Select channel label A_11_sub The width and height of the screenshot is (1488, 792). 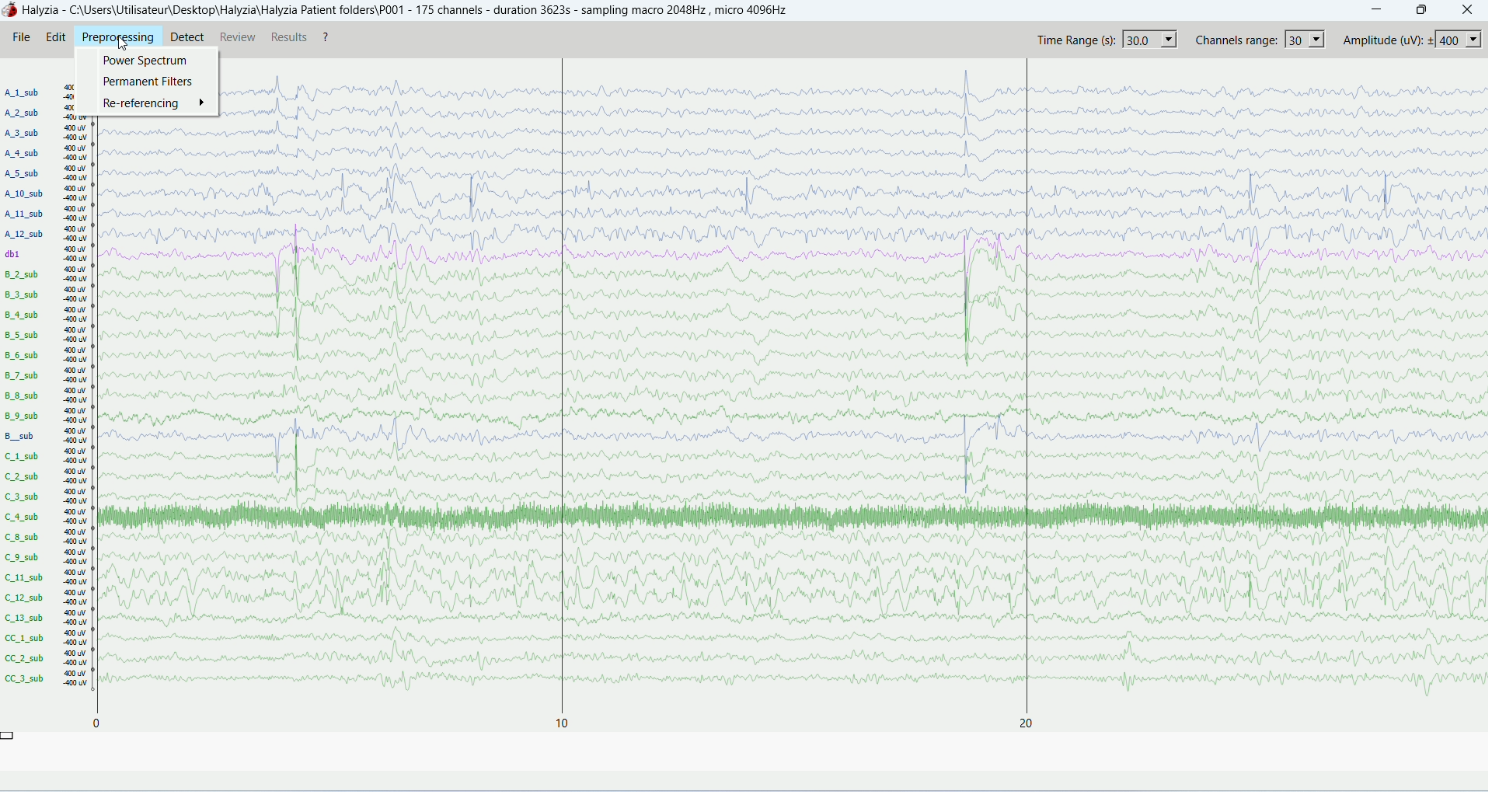click(24, 214)
